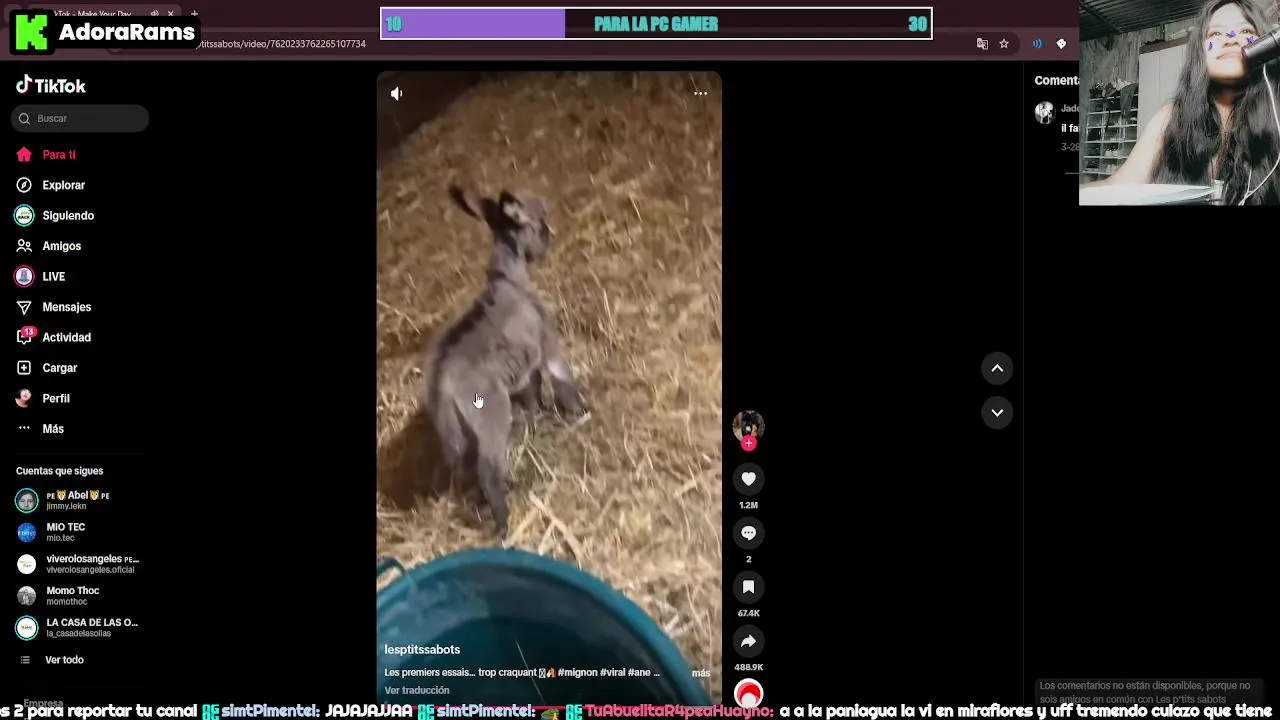The width and height of the screenshot is (1280, 720).
Task: Open followed account viverolosangeles
Action: point(80,564)
